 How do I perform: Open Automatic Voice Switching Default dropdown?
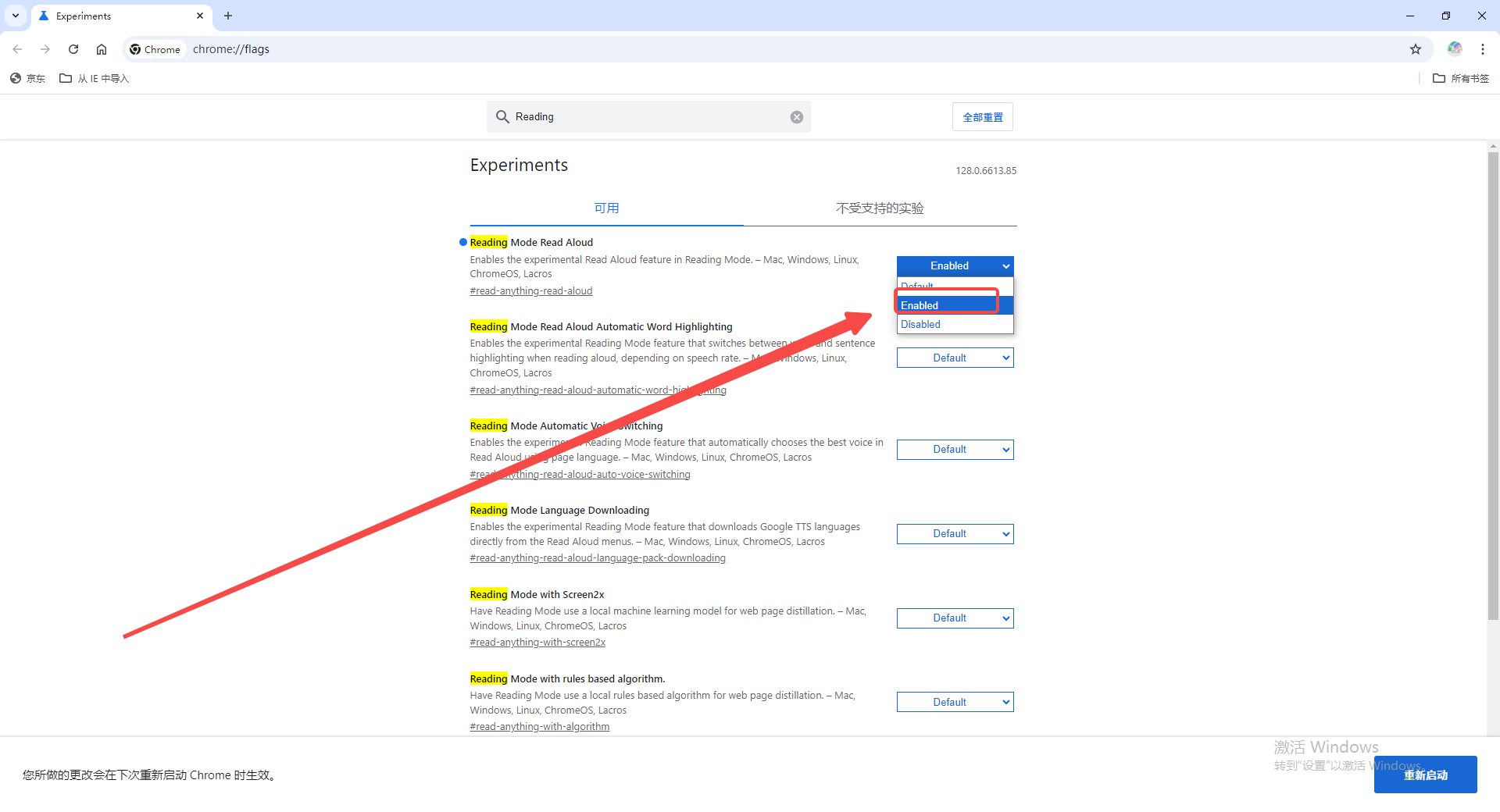pyautogui.click(x=955, y=450)
